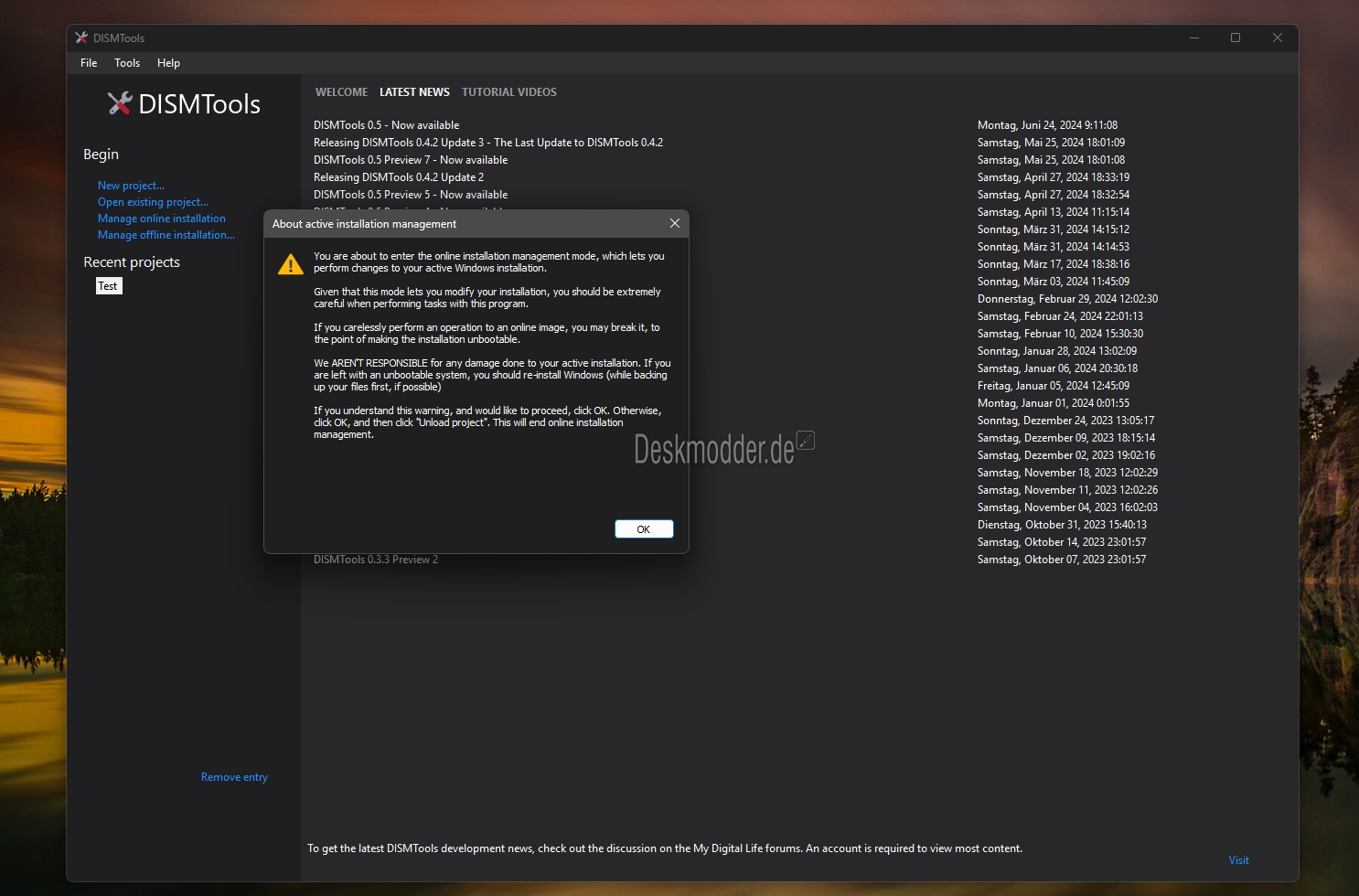Click Manage offline installation... link
The width and height of the screenshot is (1359, 896).
(166, 235)
